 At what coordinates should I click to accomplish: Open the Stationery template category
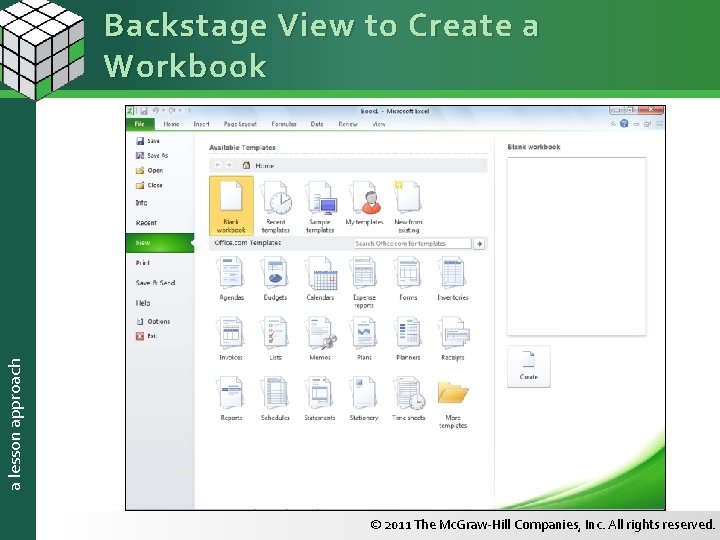tap(364, 399)
